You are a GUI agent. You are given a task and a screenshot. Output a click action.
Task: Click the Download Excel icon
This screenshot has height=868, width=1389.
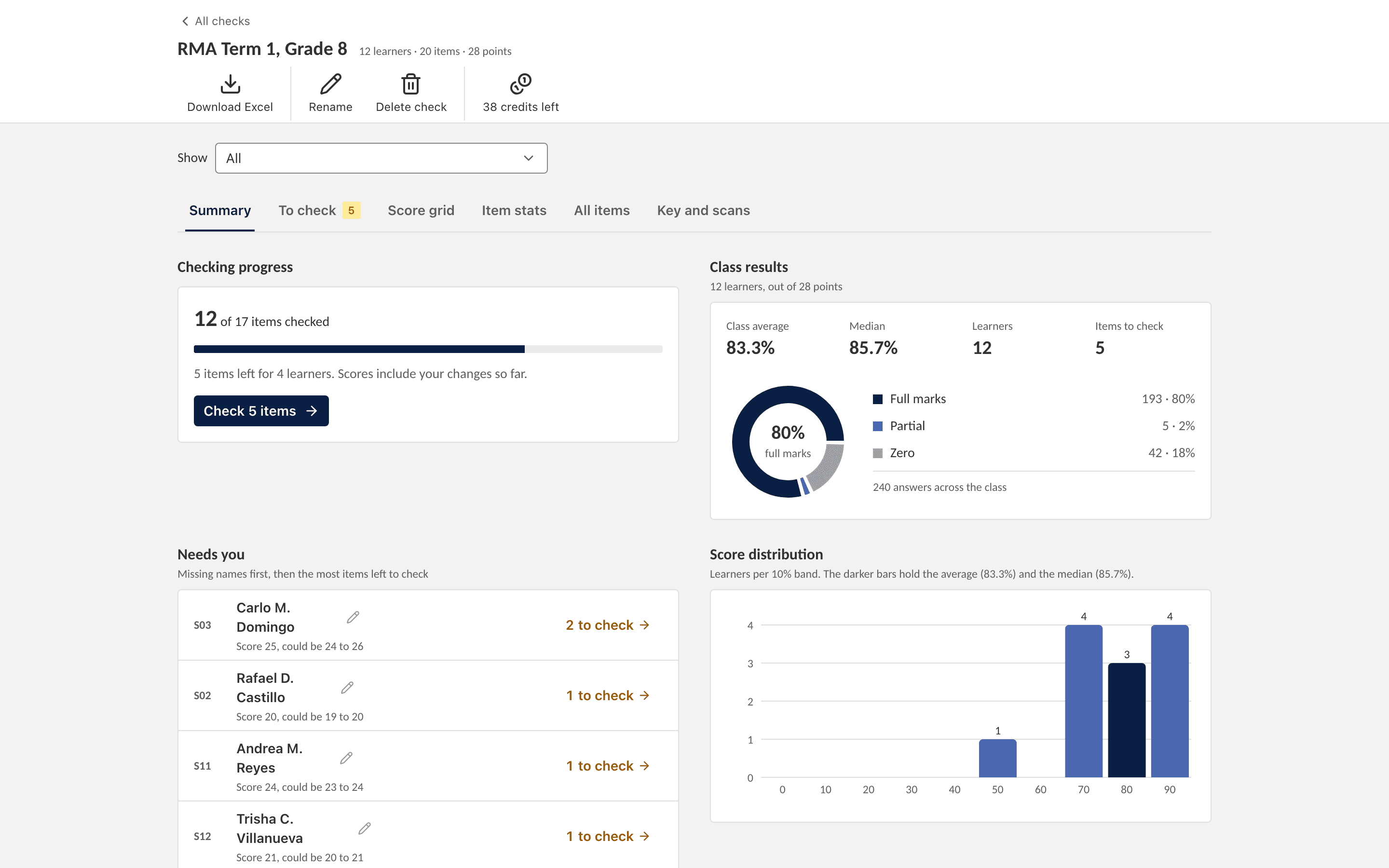[x=230, y=84]
